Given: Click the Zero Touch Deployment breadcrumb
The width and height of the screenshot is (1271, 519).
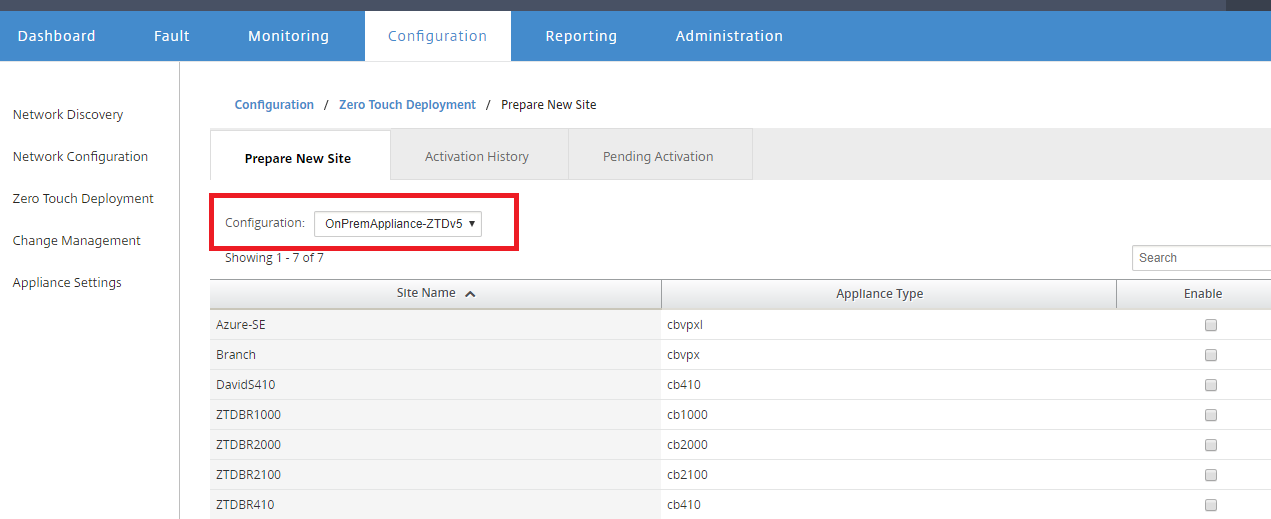Looking at the screenshot, I should [407, 105].
